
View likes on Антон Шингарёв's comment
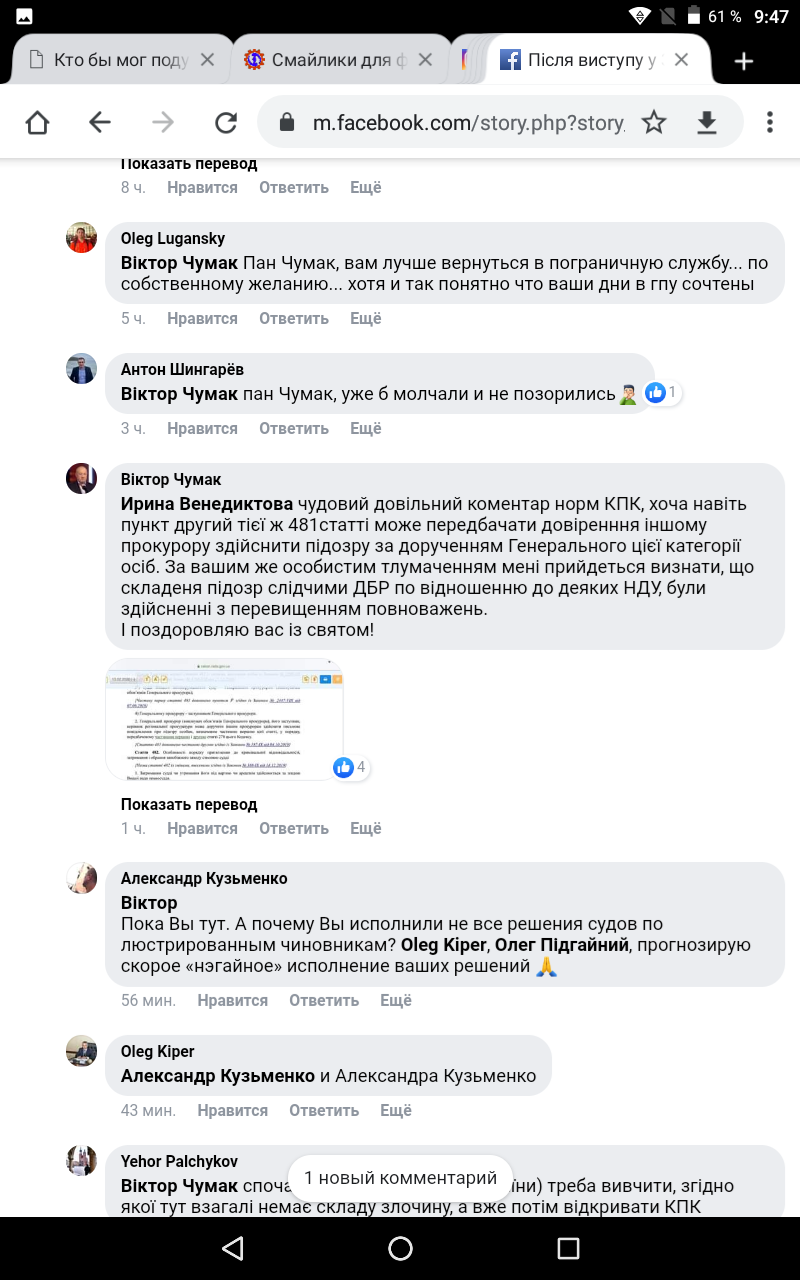(662, 393)
